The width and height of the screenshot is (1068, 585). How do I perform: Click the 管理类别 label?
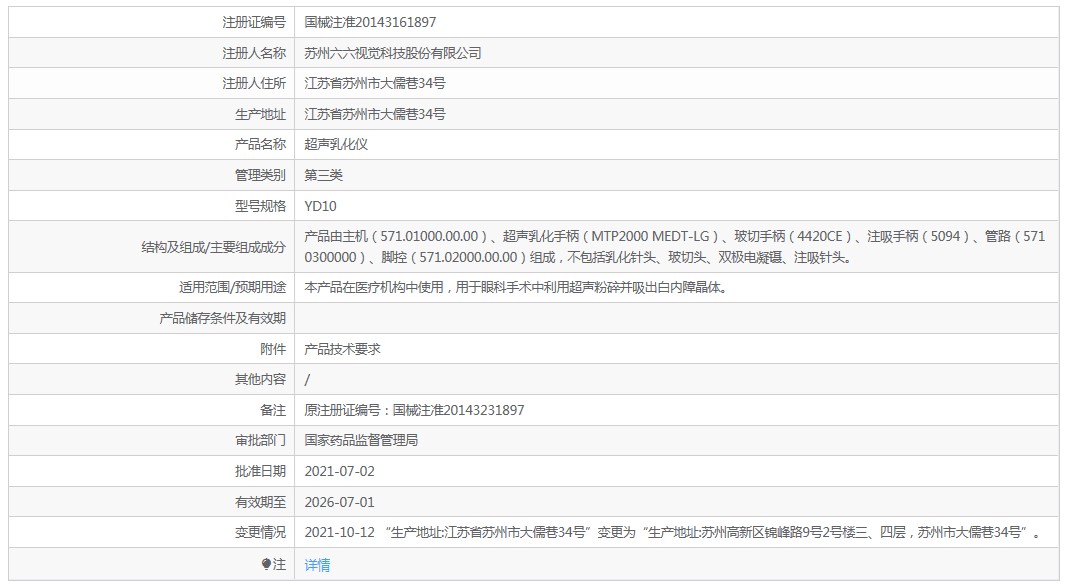click(x=260, y=175)
